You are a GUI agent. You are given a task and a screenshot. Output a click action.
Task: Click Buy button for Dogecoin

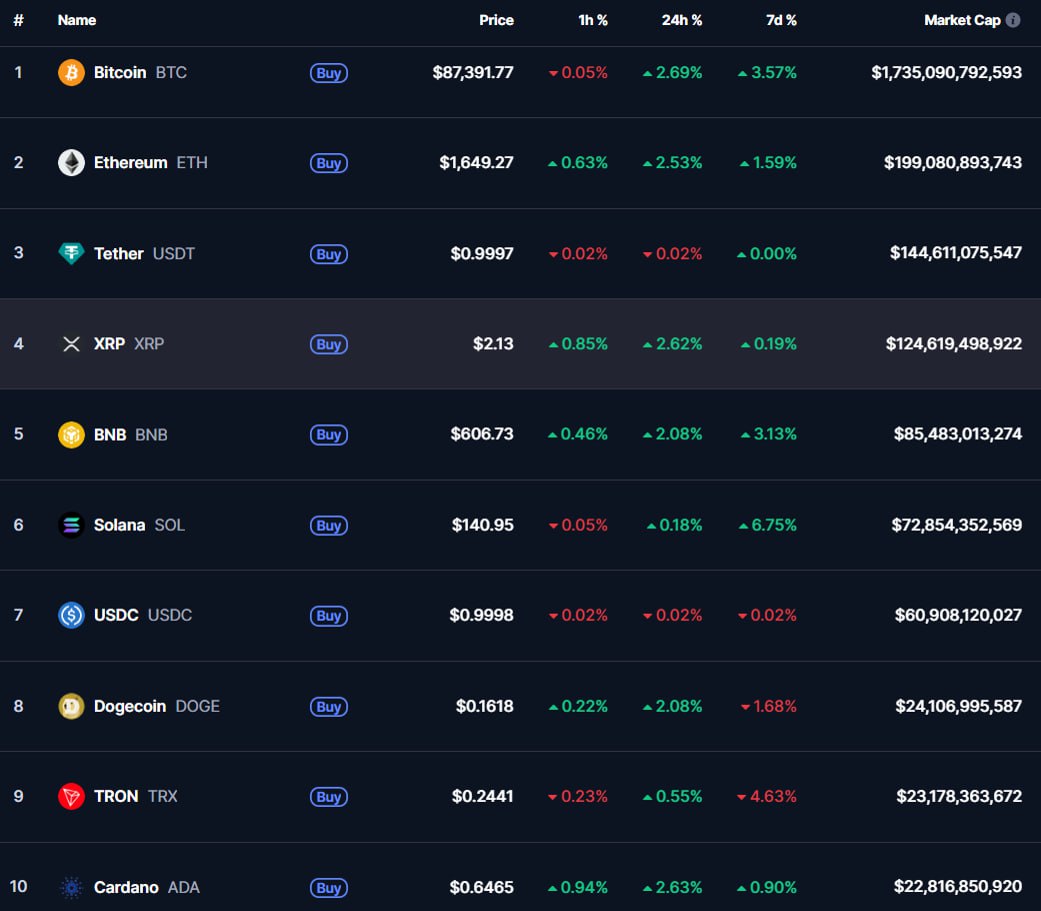[329, 707]
